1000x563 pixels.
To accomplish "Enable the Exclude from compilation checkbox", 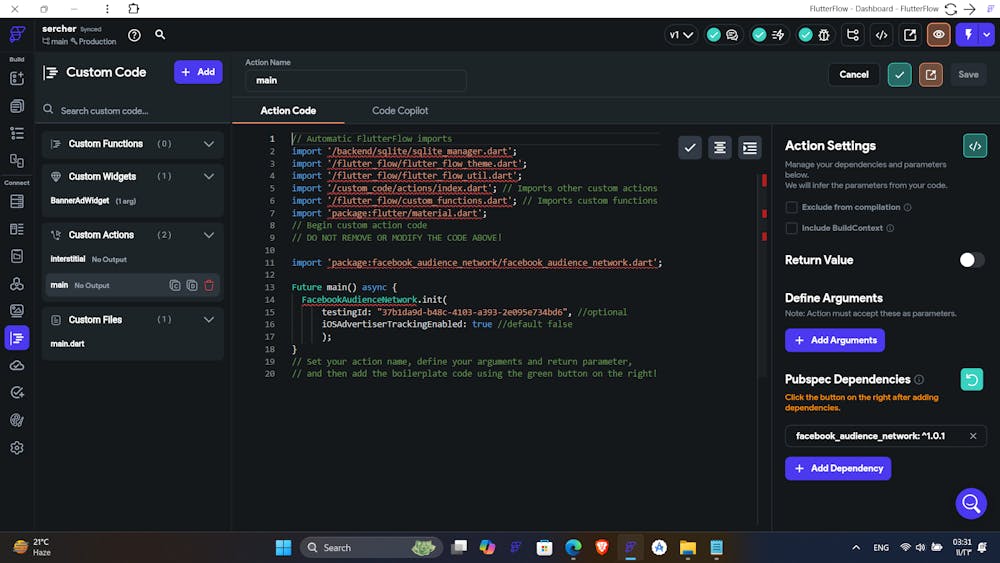I will click(792, 207).
